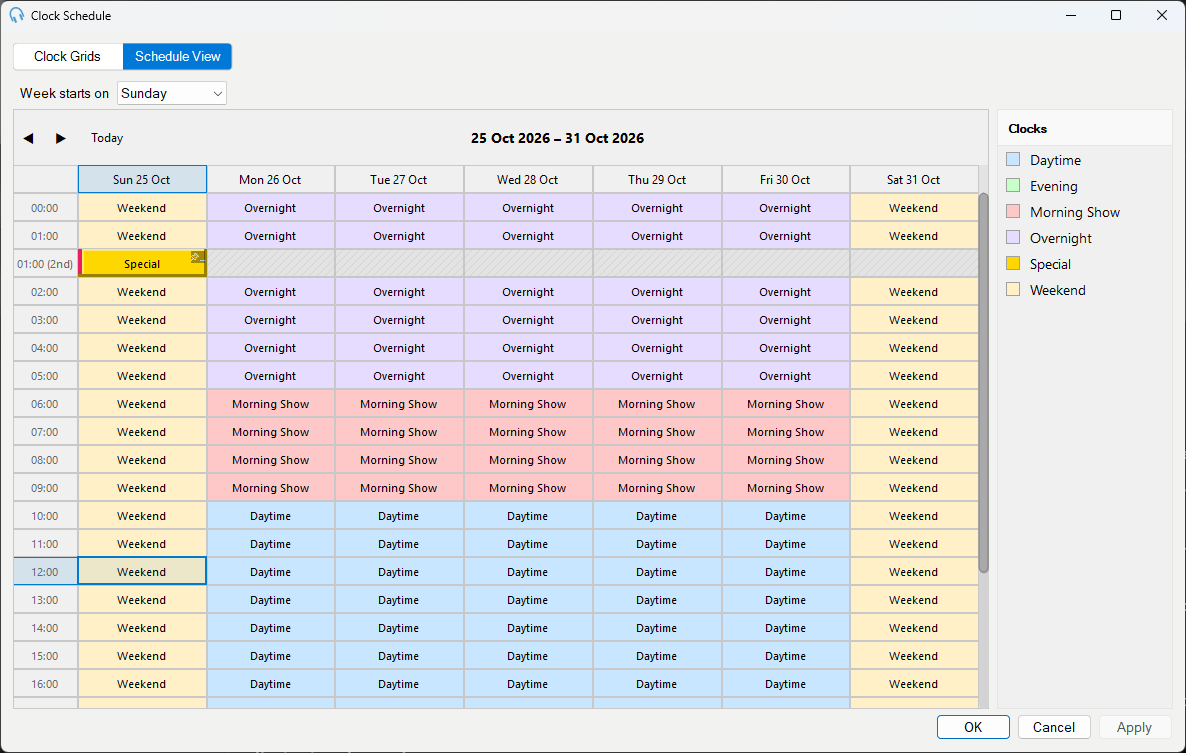Click the Apply button
This screenshot has height=753, width=1186.
(x=1134, y=727)
